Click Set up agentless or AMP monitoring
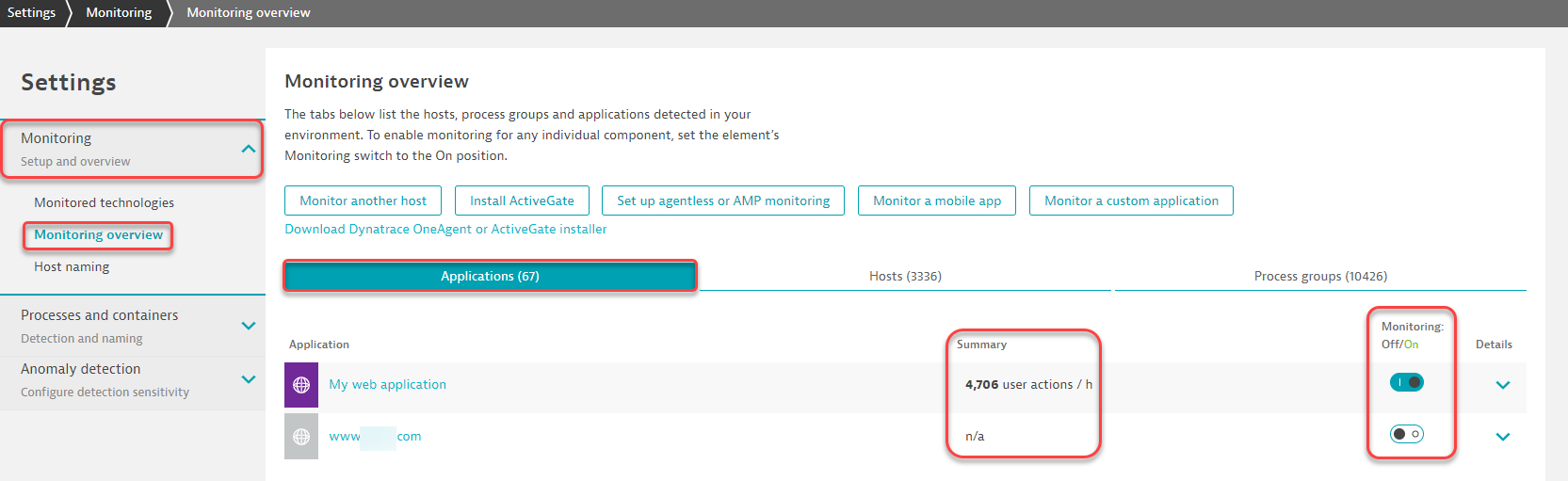Screen dimensions: 1568x481 [x=722, y=200]
